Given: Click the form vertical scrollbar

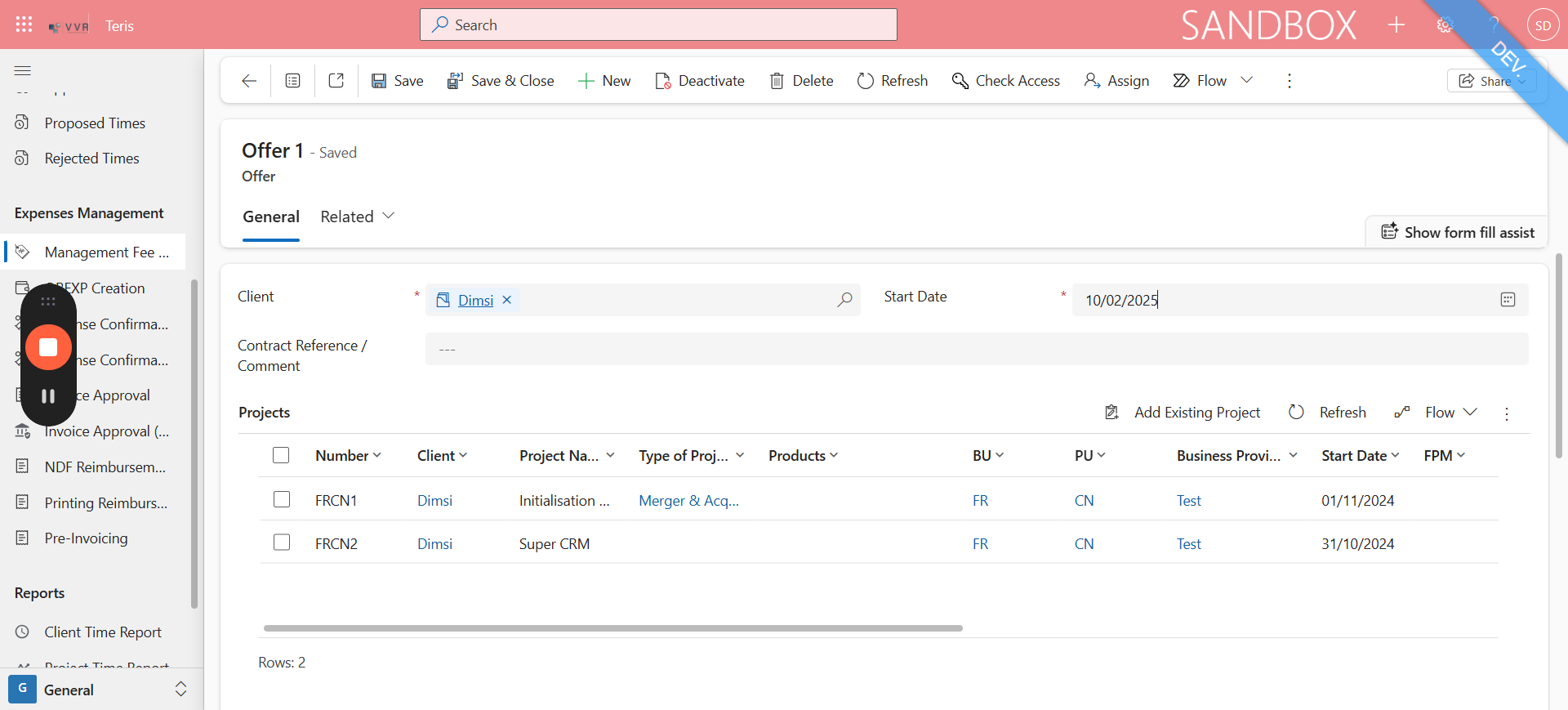Looking at the screenshot, I should click(x=1559, y=355).
